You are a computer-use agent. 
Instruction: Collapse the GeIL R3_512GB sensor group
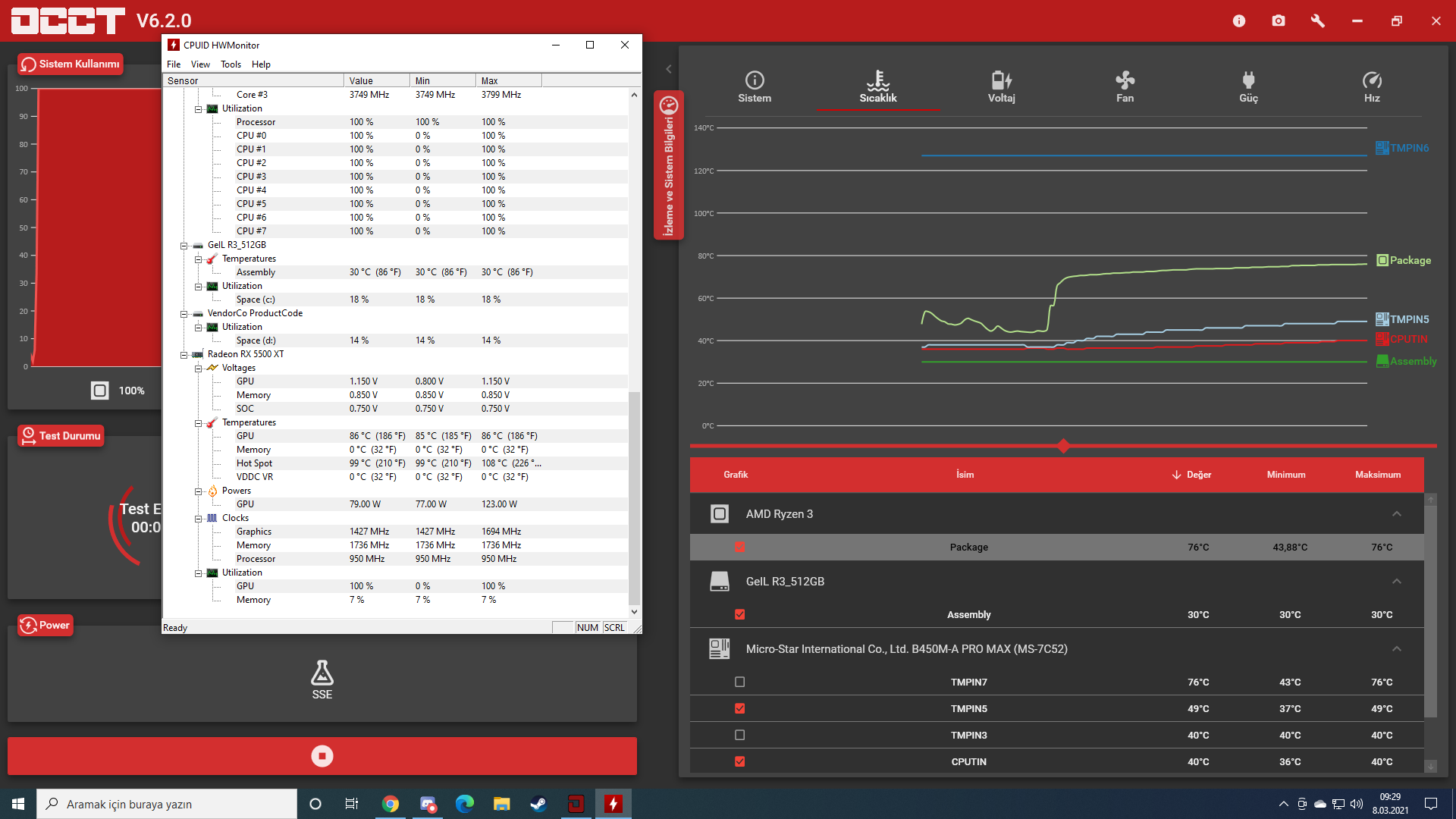pos(1396,582)
